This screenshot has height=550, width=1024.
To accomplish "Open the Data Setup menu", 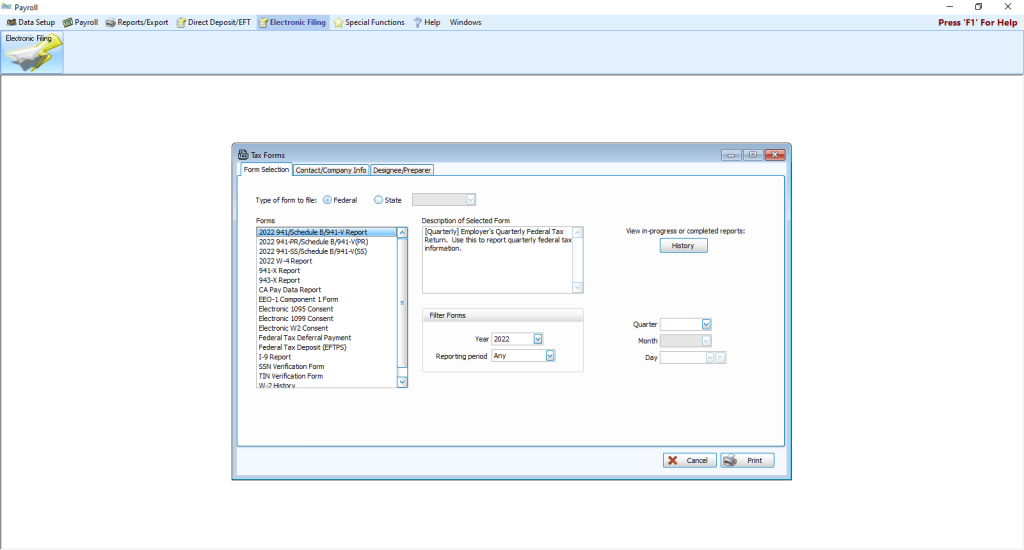I will [31, 22].
